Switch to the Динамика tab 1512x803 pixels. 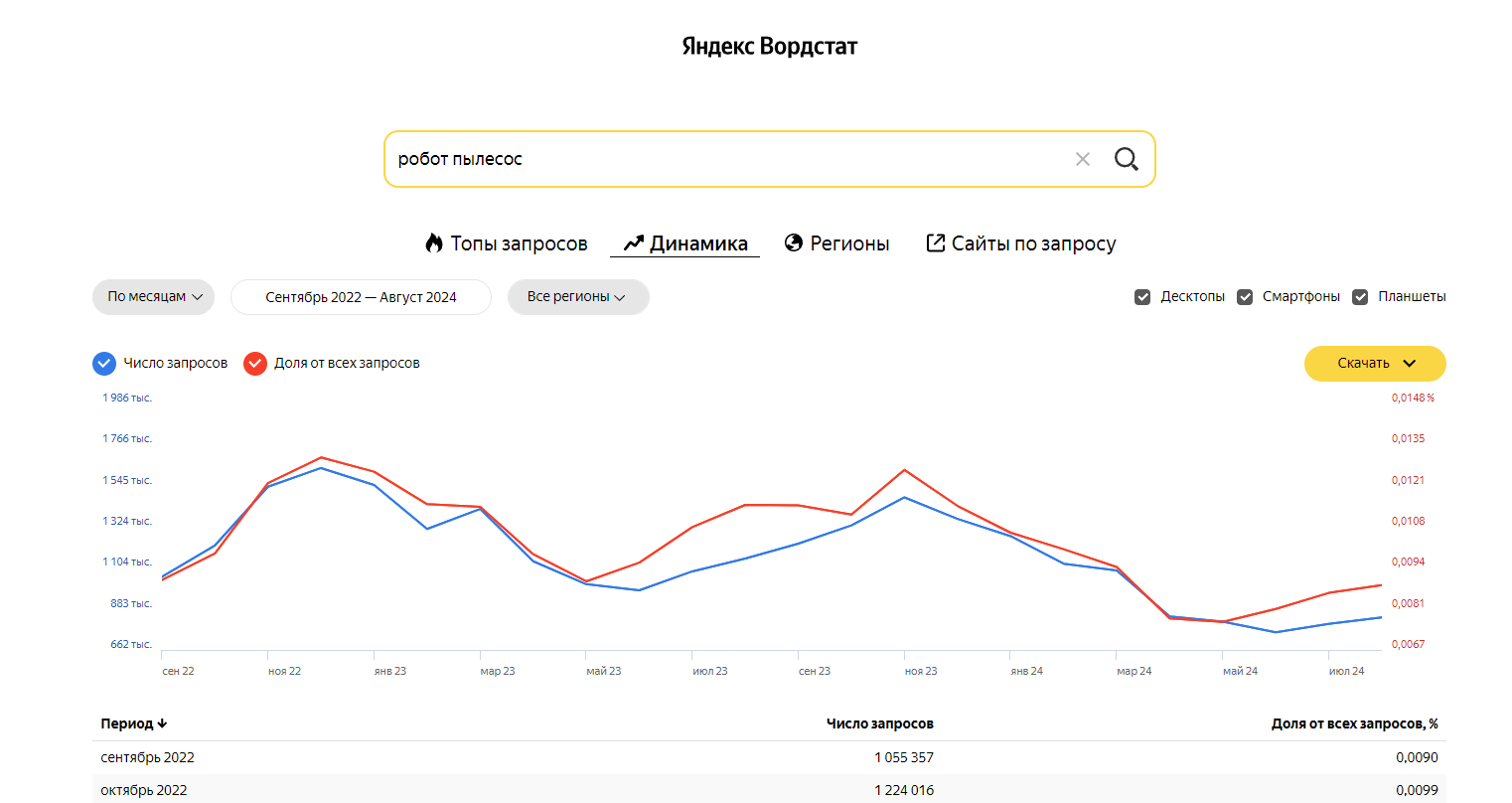[685, 243]
